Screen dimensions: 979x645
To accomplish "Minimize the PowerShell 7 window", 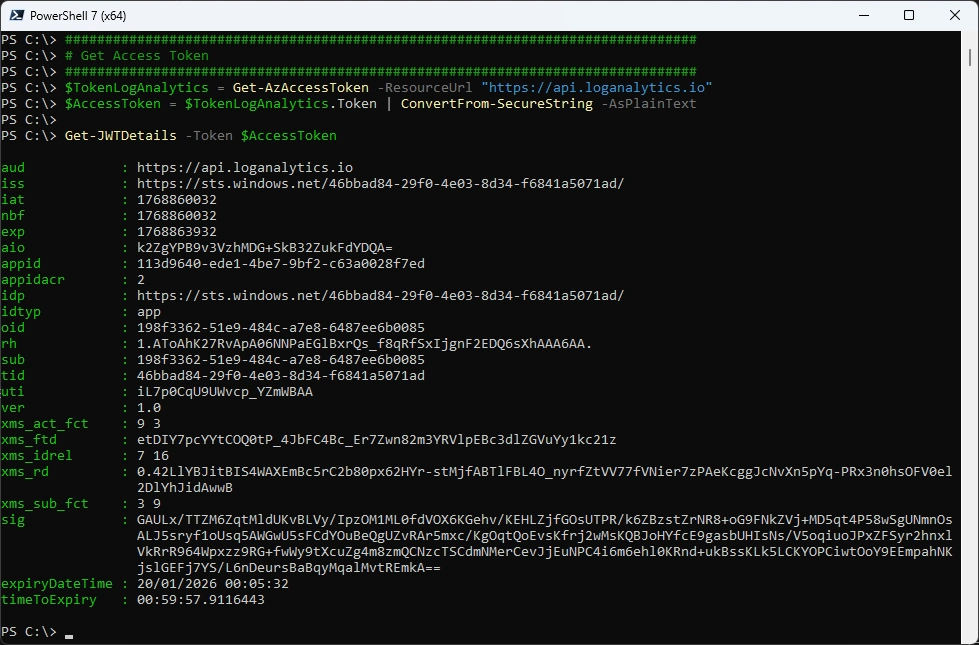I will 863,15.
